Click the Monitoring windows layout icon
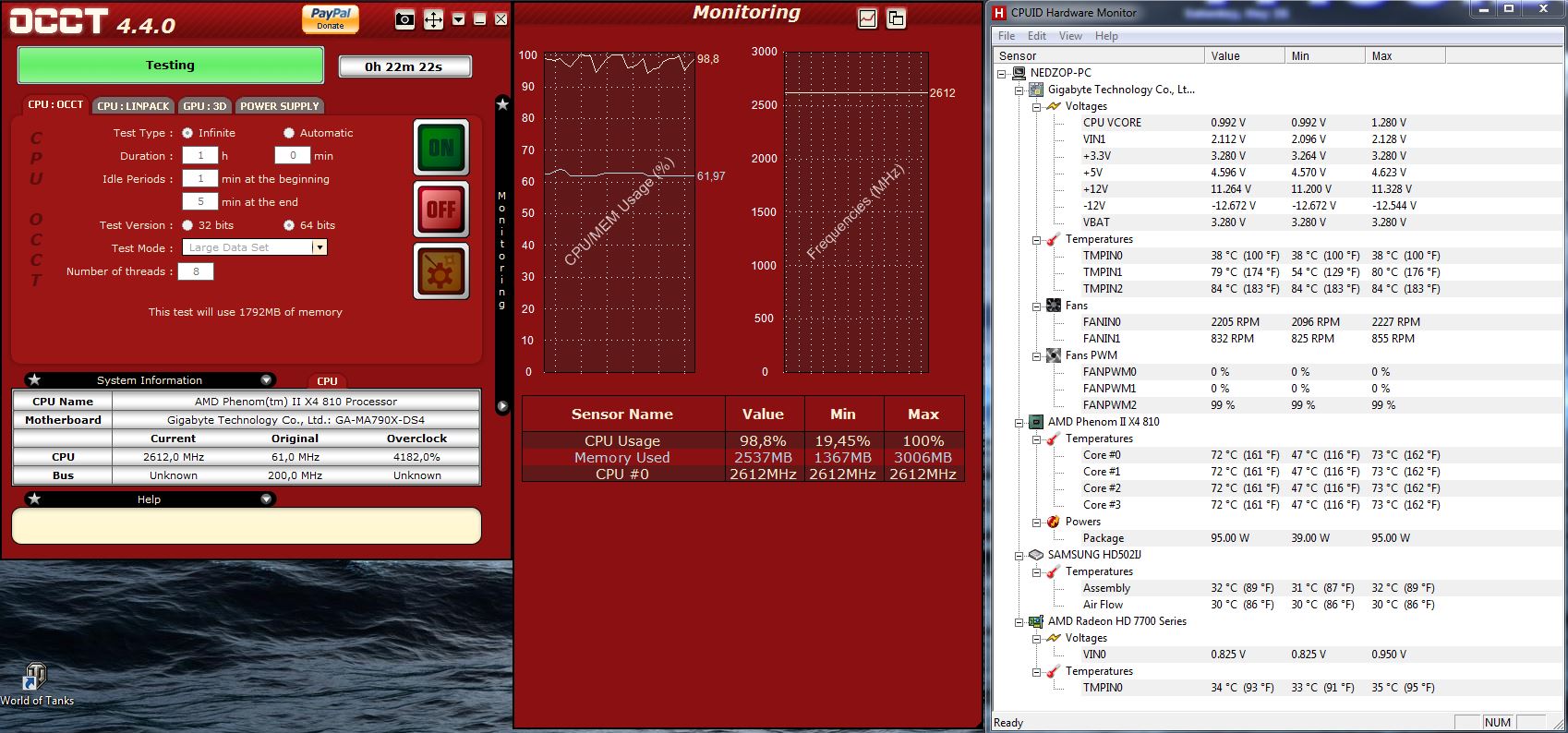This screenshot has height=733, width=1568. (896, 18)
